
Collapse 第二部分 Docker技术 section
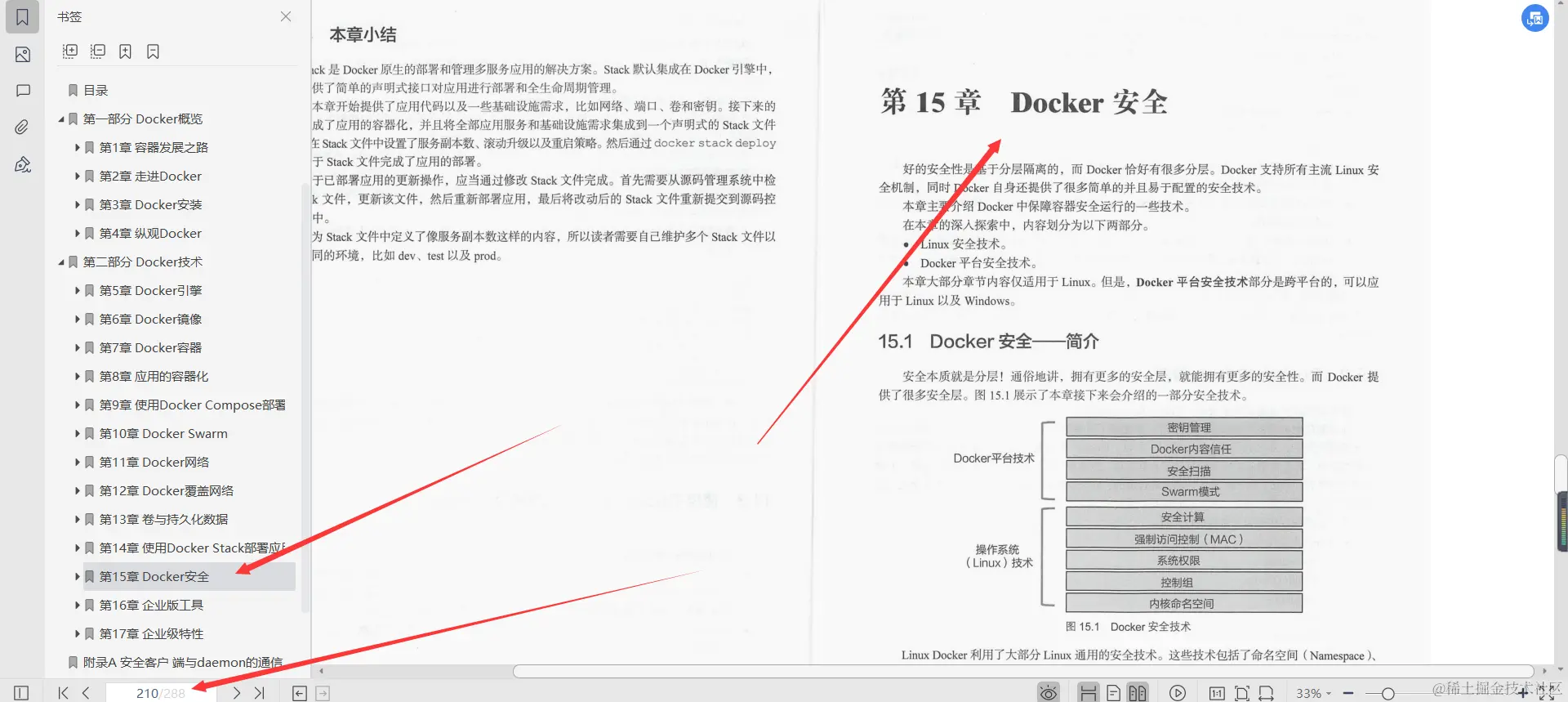pyautogui.click(x=61, y=262)
